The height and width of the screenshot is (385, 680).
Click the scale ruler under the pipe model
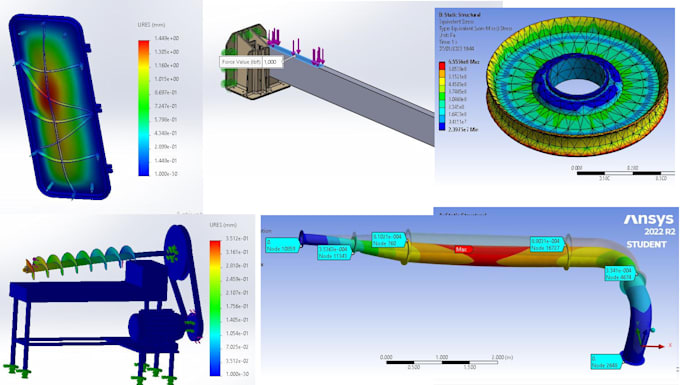pos(442,362)
